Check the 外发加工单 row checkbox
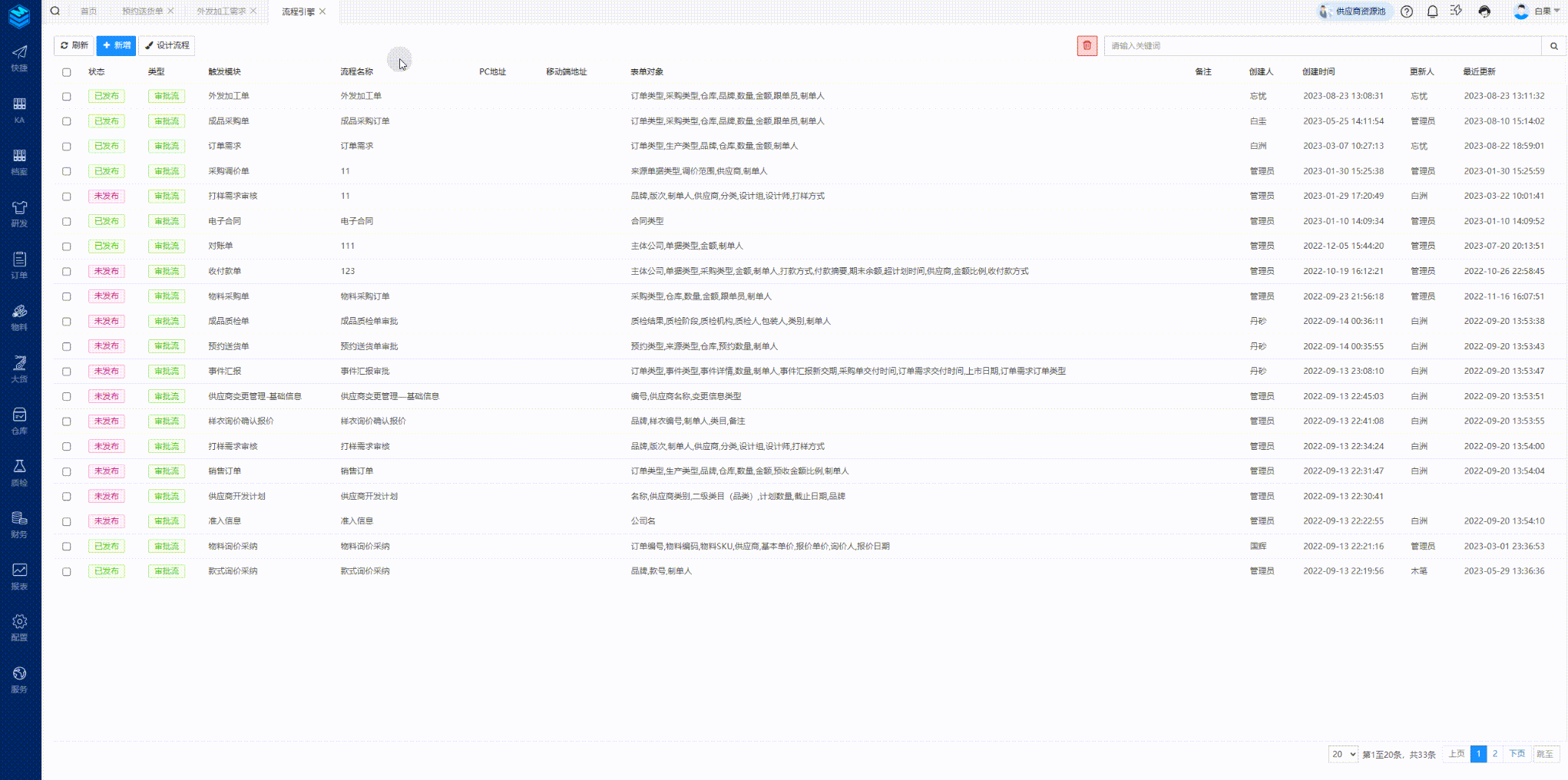 point(67,97)
